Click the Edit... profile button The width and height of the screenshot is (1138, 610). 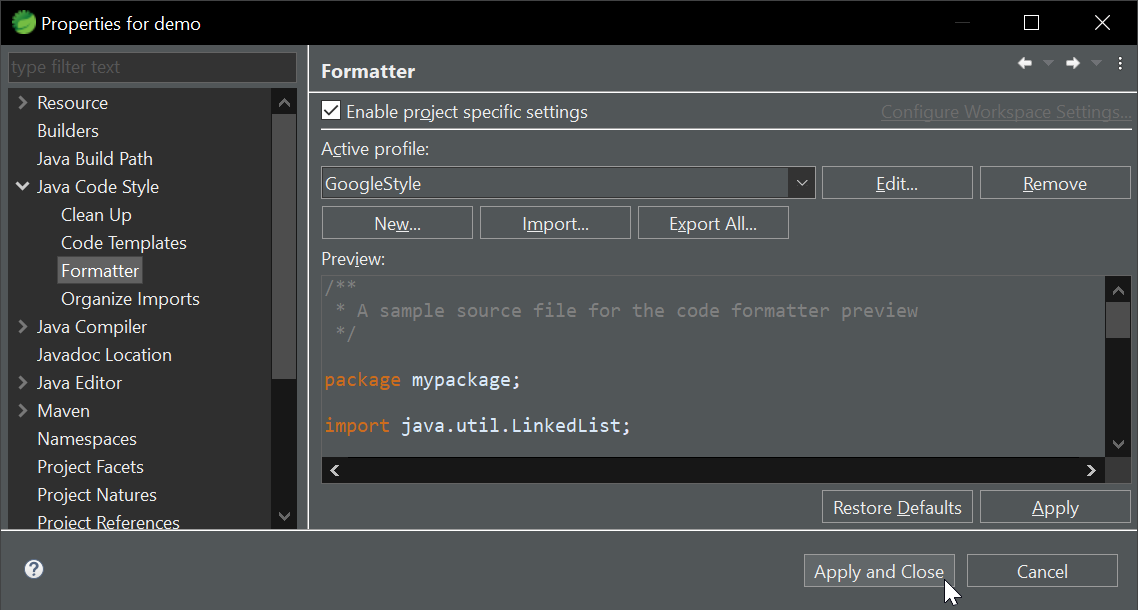(897, 183)
